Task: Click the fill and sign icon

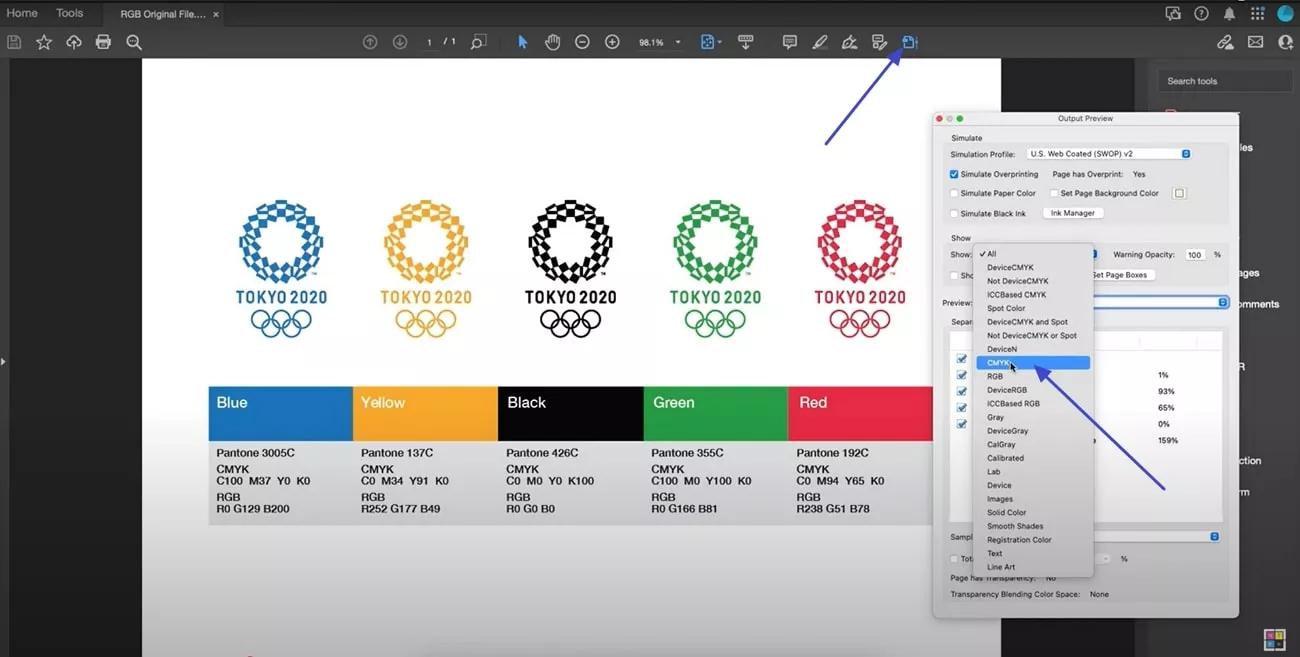Action: (879, 42)
